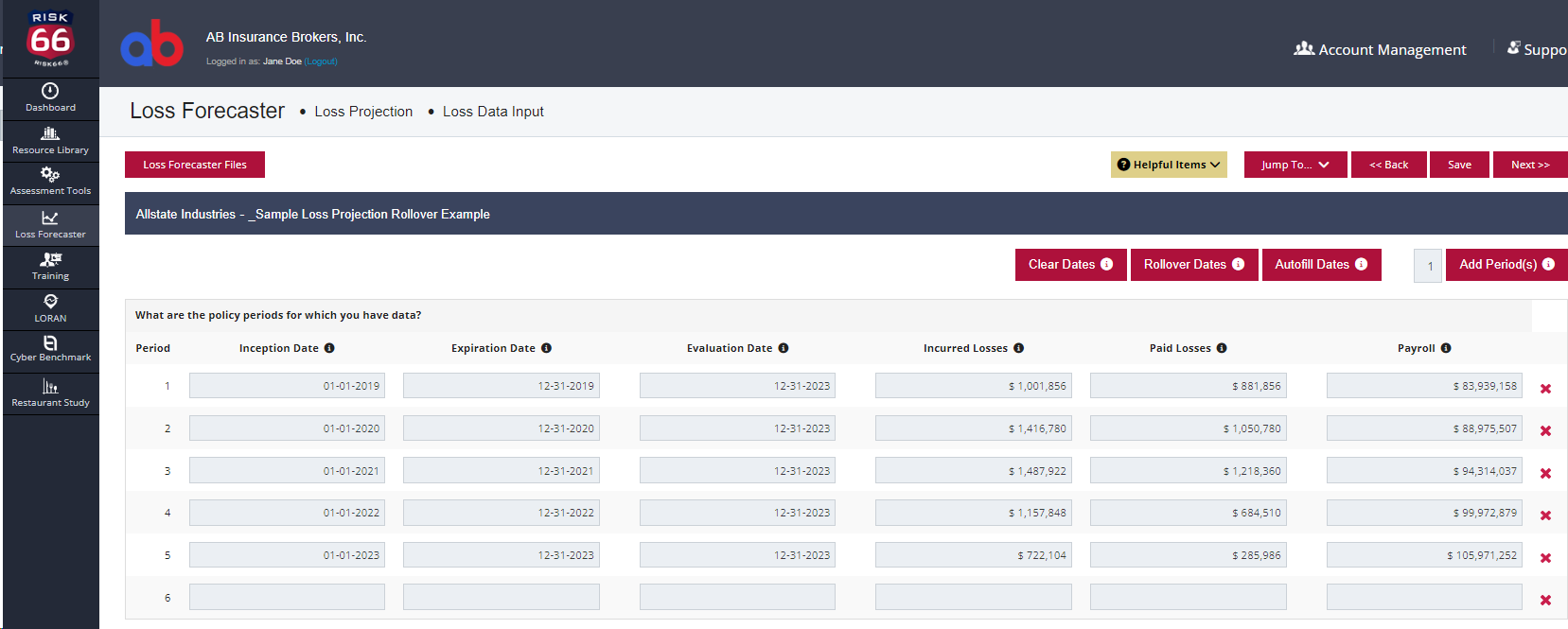Show info for Incurred Losses column
Viewport: 1568px width, 629px height.
(1018, 348)
